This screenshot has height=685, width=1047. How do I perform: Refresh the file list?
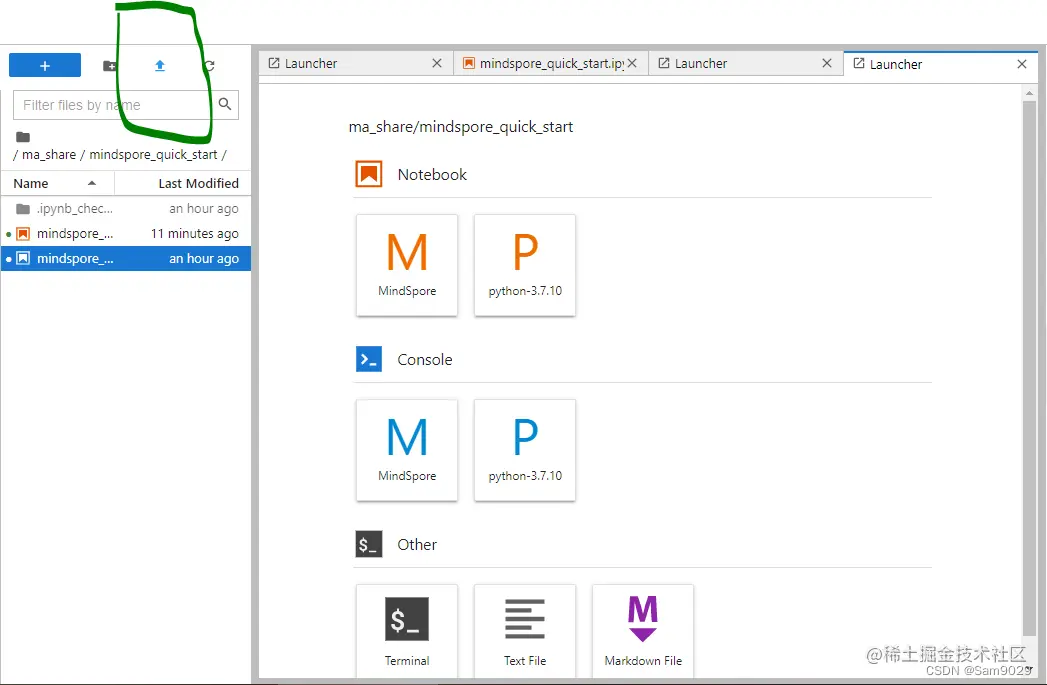point(209,65)
